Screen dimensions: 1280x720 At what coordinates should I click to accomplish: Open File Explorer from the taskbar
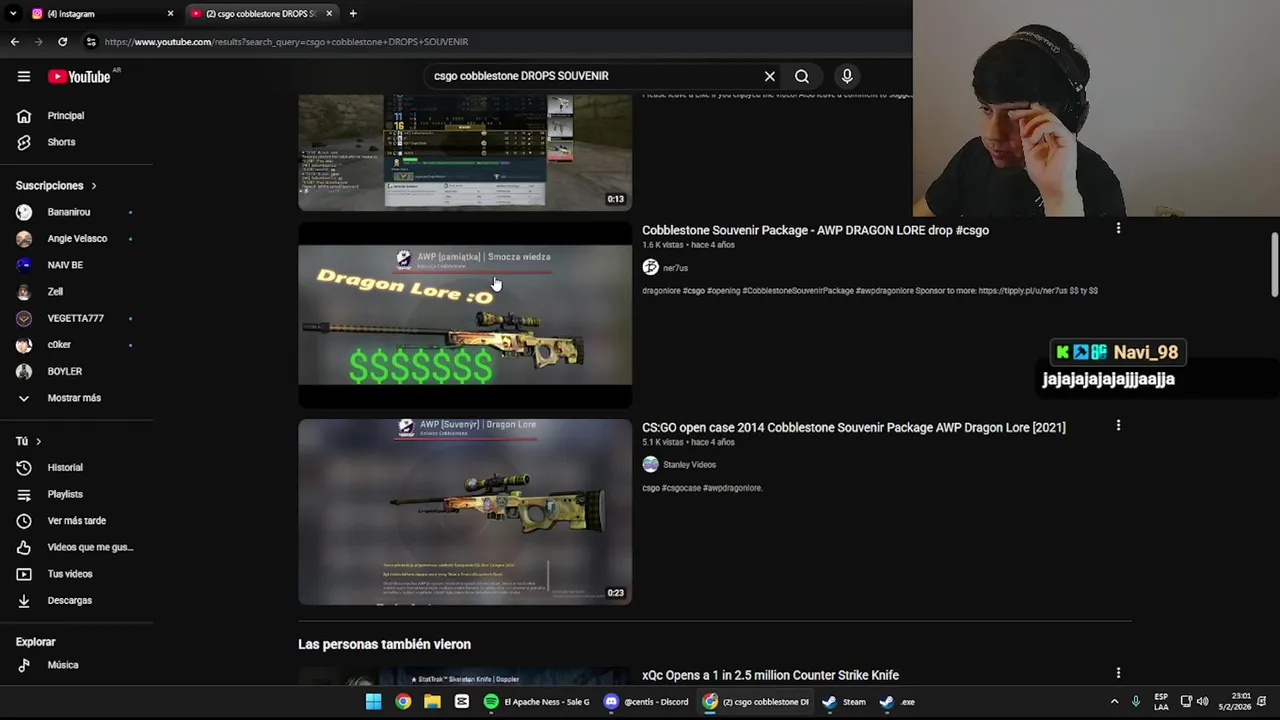(432, 702)
